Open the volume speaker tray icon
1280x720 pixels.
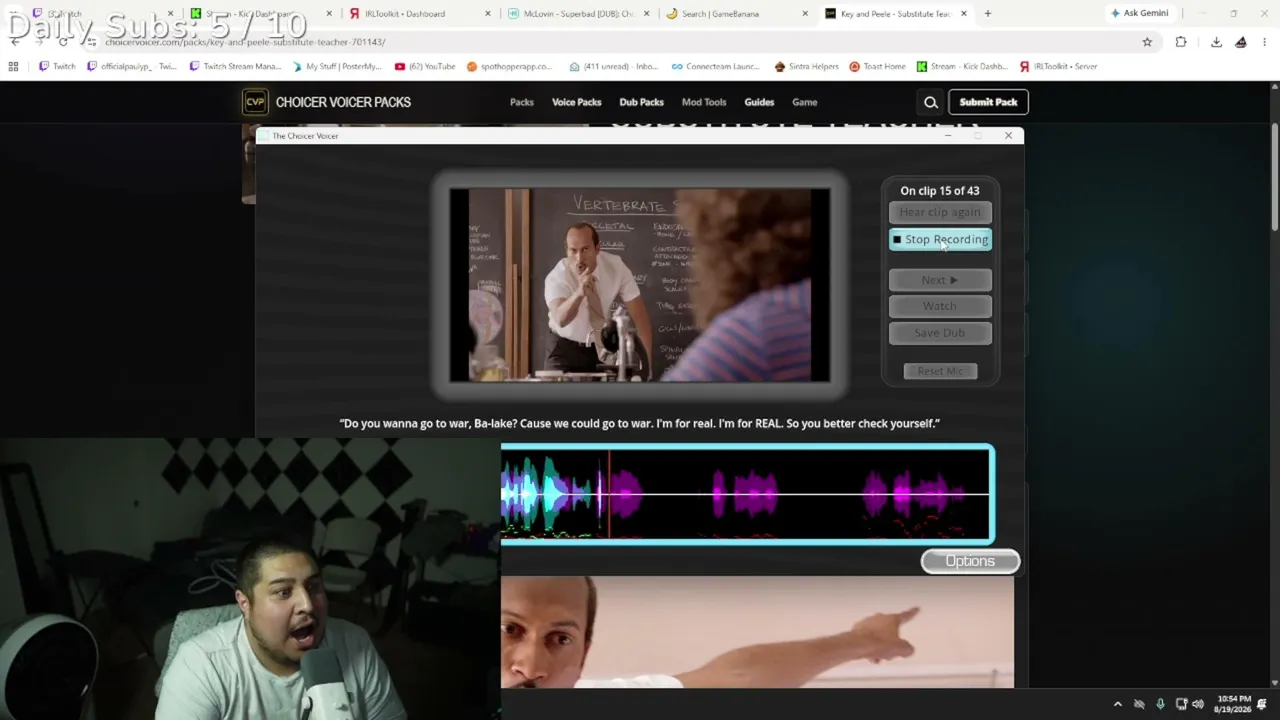pos(1198,704)
